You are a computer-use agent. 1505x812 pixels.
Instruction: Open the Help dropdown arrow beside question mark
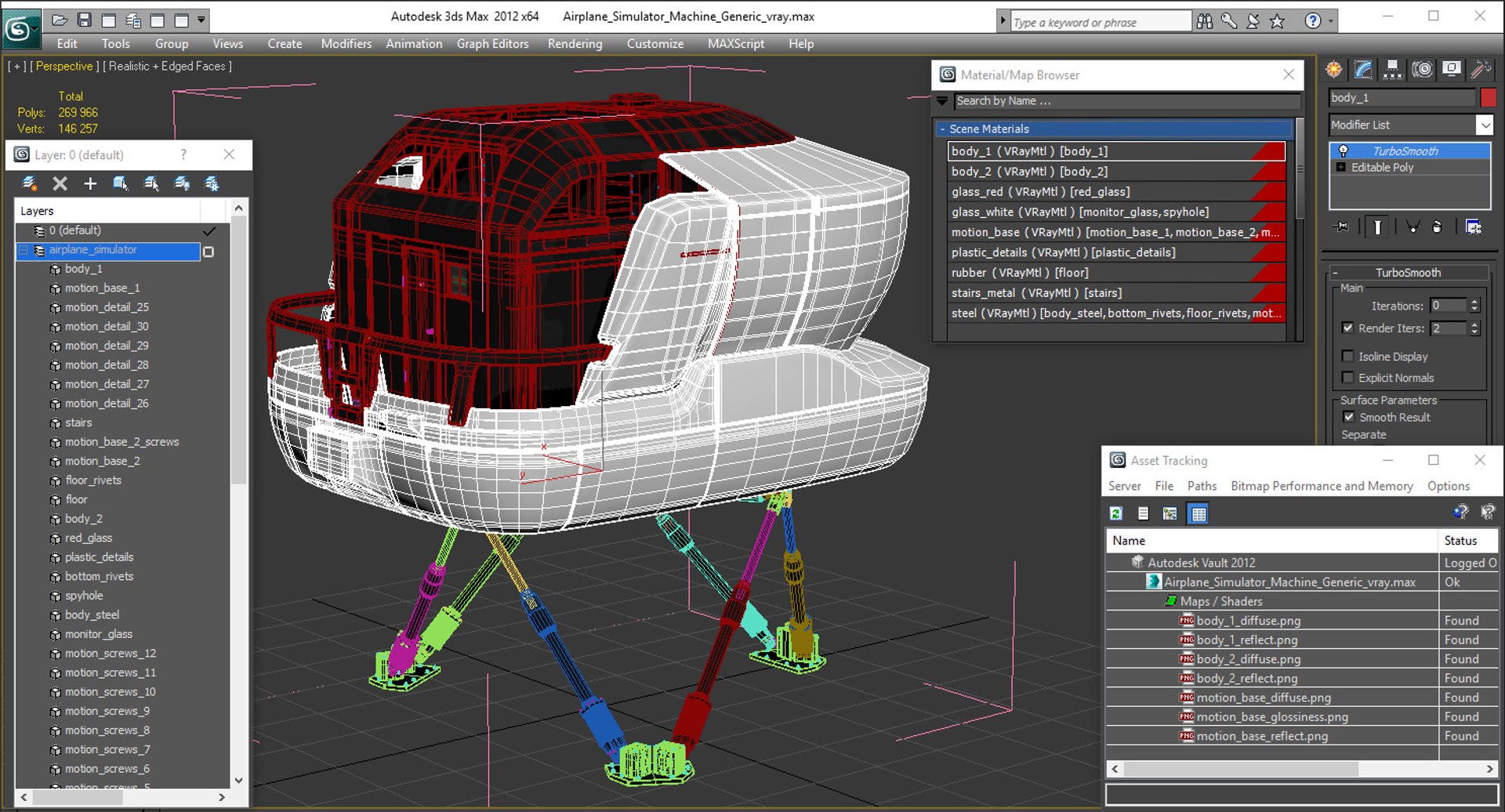click(1331, 22)
